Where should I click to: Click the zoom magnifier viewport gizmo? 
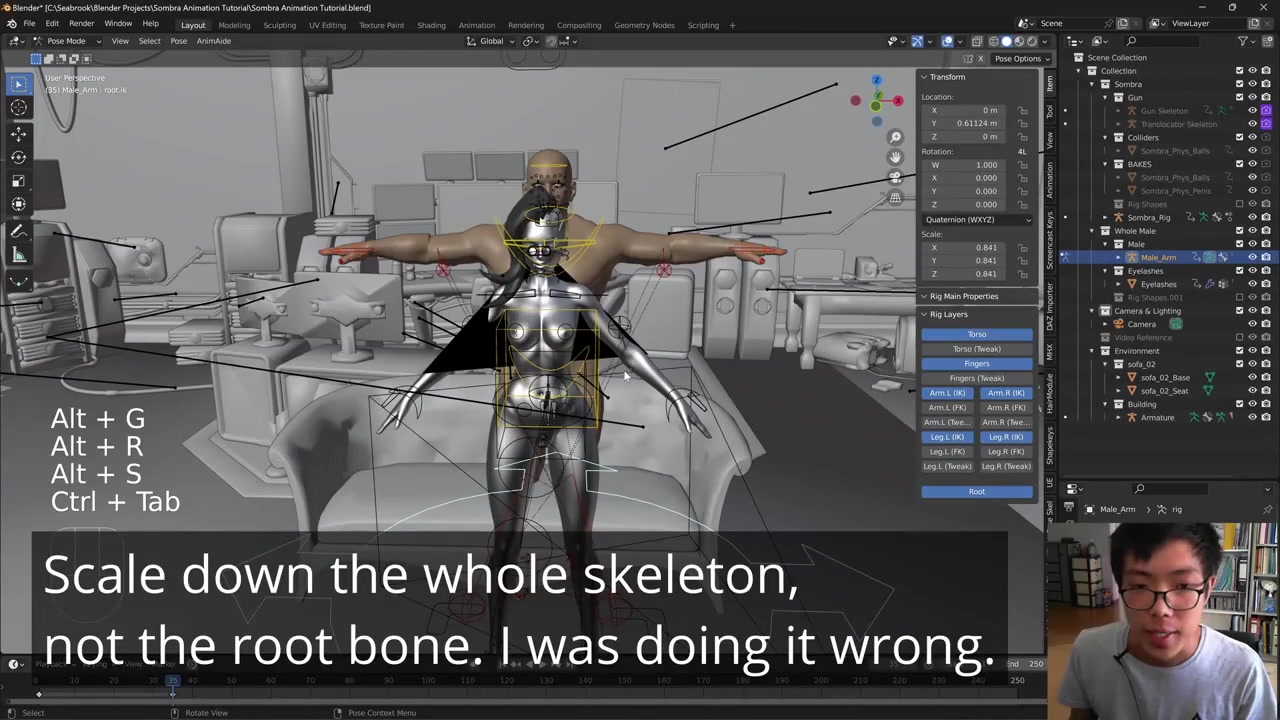895,137
